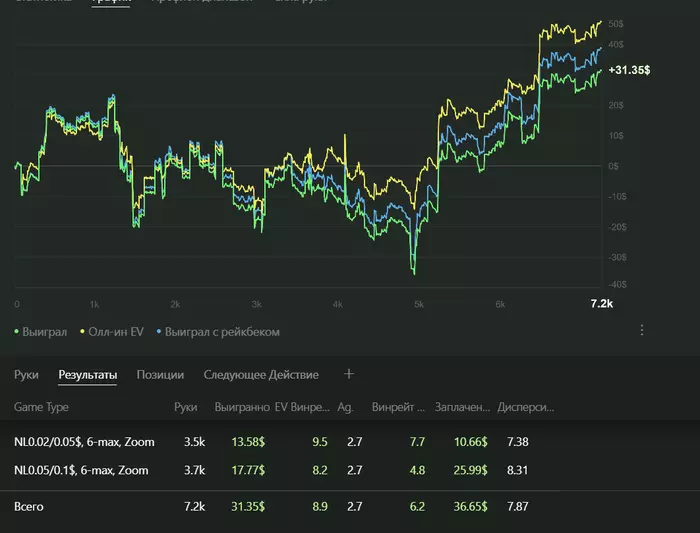The image size is (700, 533).
Task: Click the Выигранно column header
Action: click(242, 407)
